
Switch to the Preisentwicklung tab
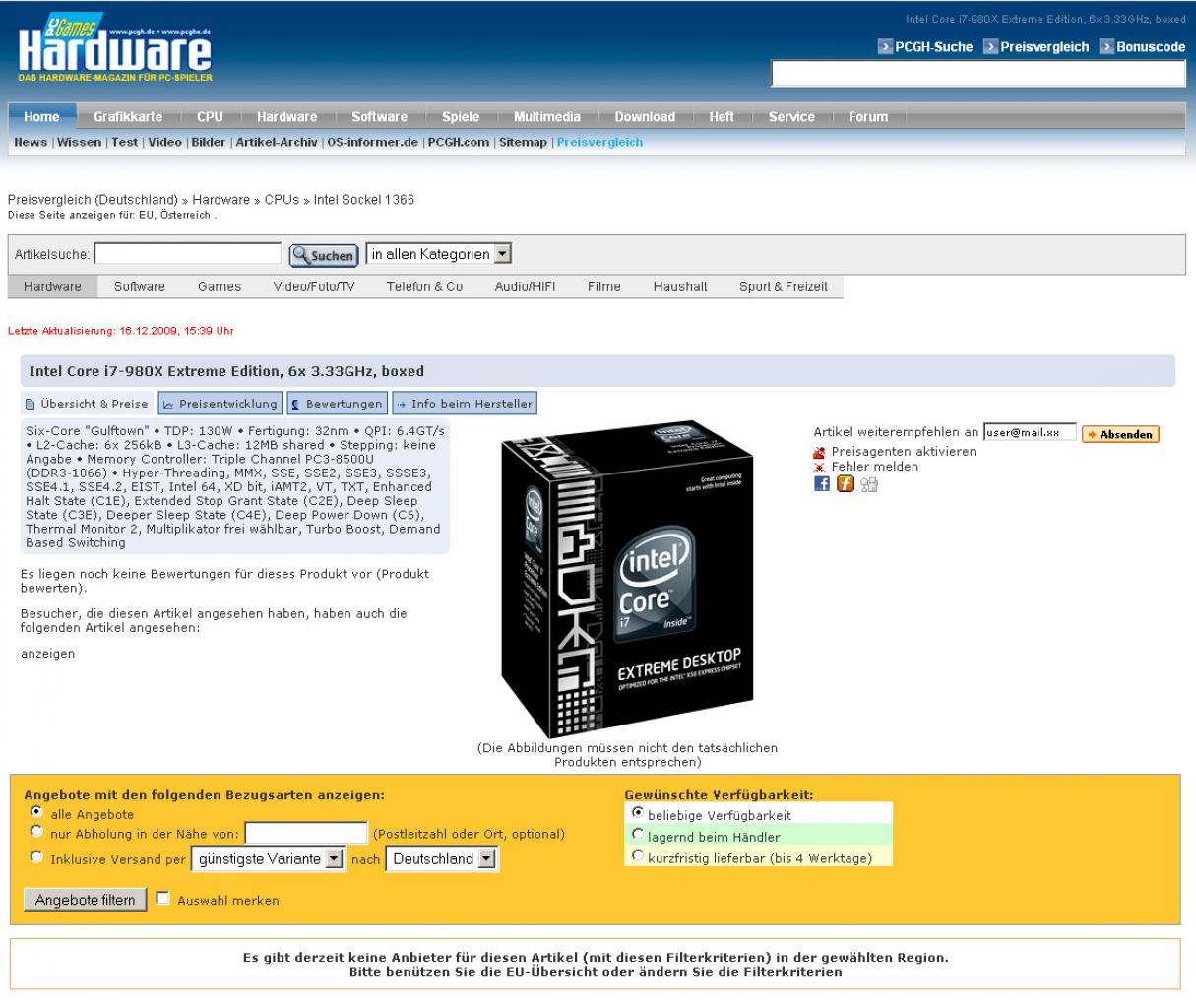coord(220,404)
